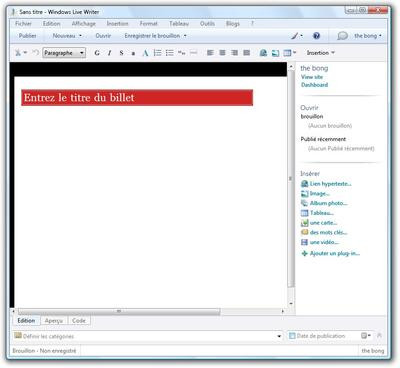Click toolbar insert hyperlink icon
The width and height of the screenshot is (400, 368).
pyautogui.click(x=263, y=53)
